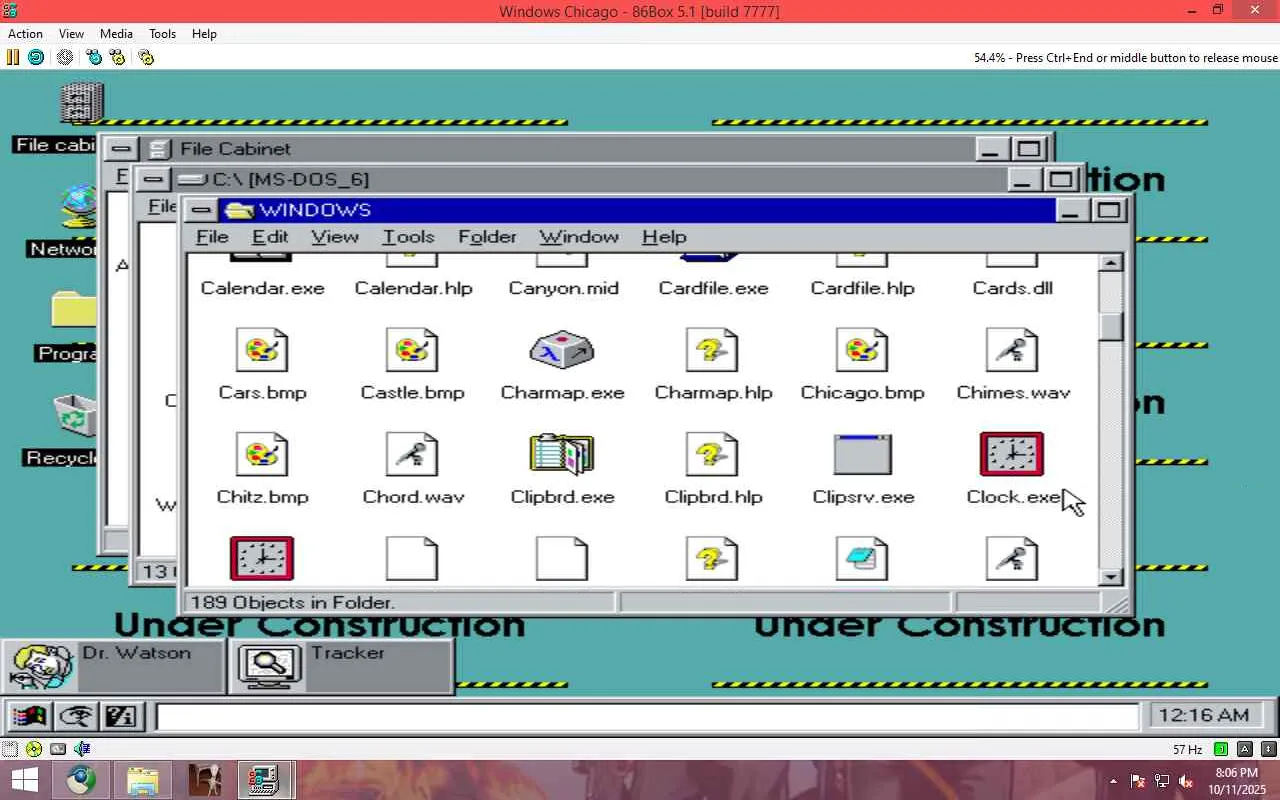Click the Caps Lock "A" indicator in 86Box
This screenshot has width=1280, height=800.
1245,748
